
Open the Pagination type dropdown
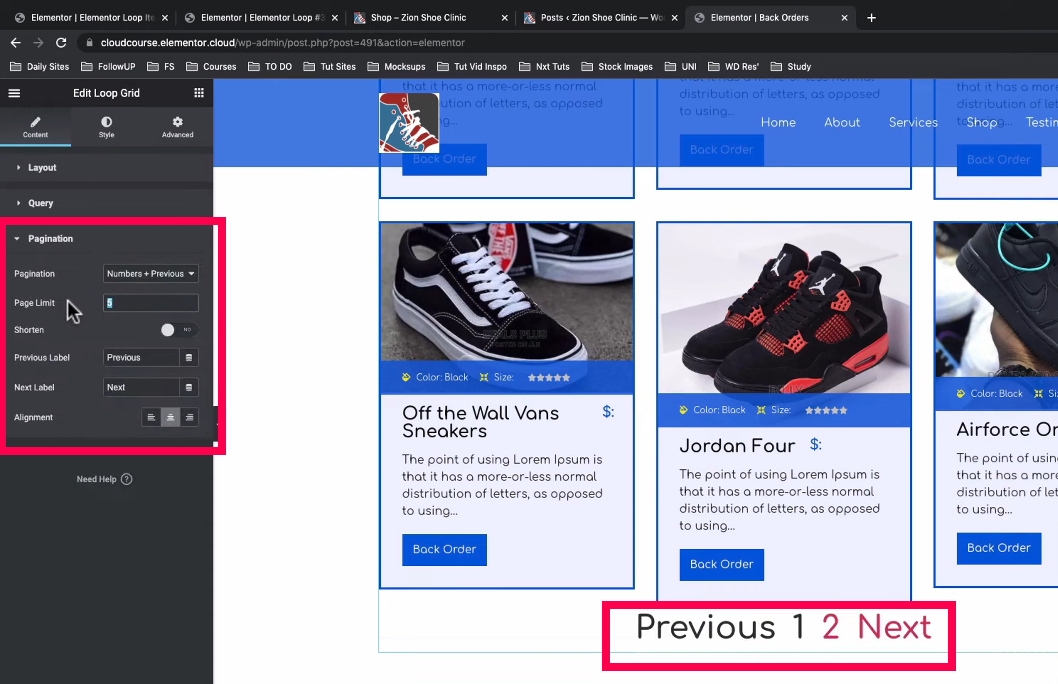click(x=151, y=274)
